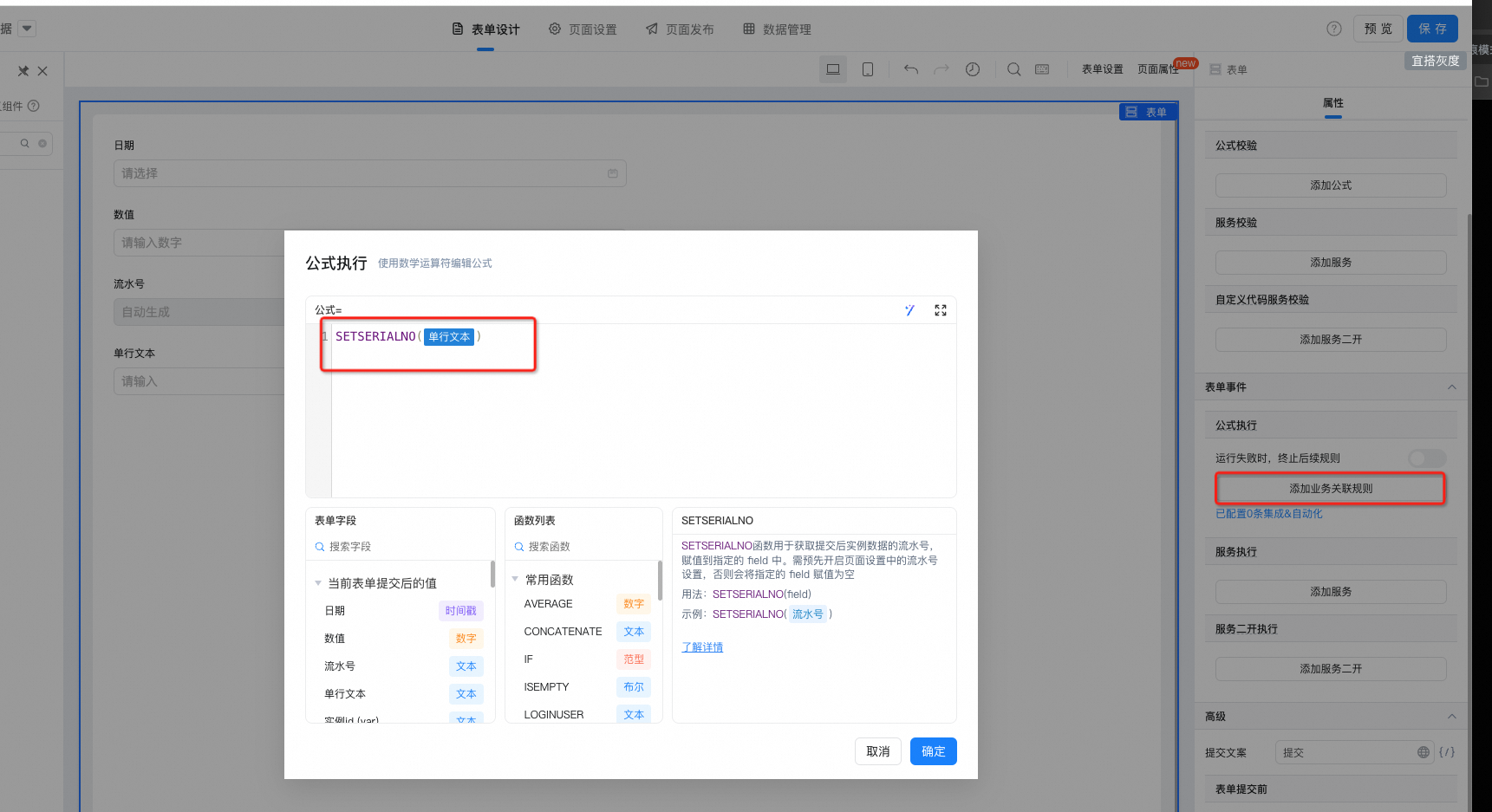Click the 单行文本 tag in formula
Screen dimensions: 1492x812
coord(449,337)
